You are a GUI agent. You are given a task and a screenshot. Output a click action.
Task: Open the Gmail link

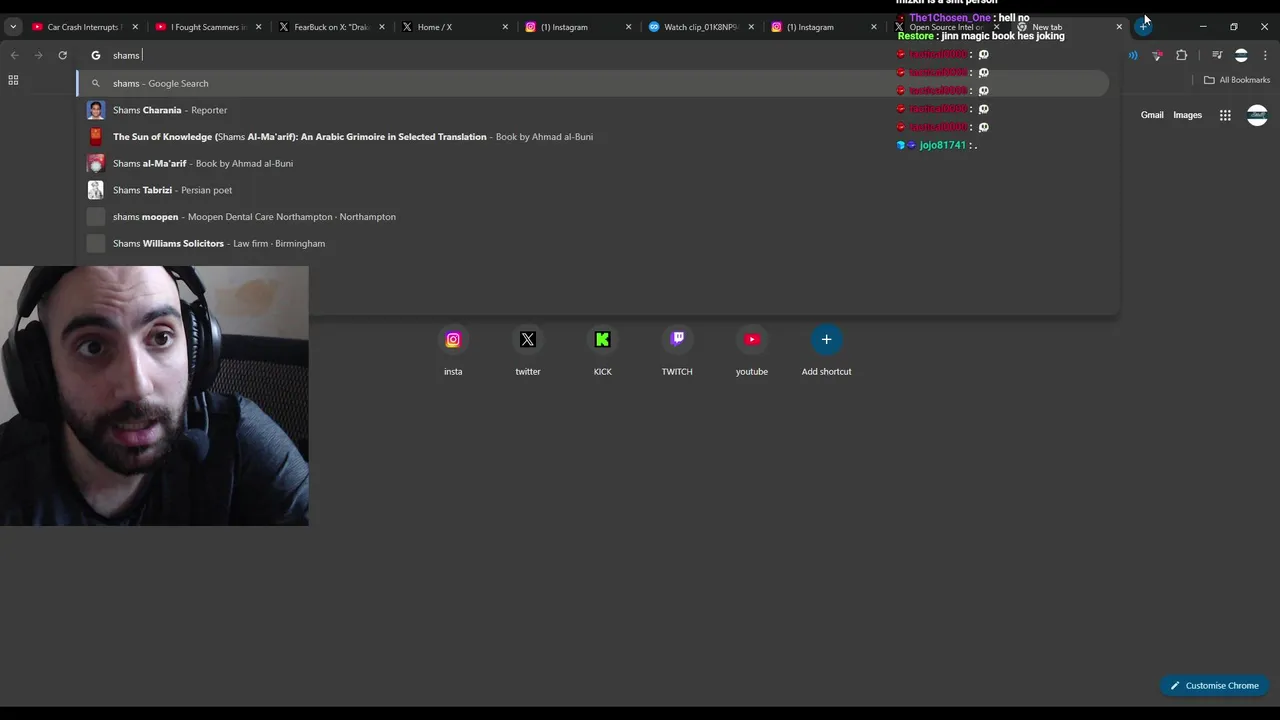pos(1152,115)
